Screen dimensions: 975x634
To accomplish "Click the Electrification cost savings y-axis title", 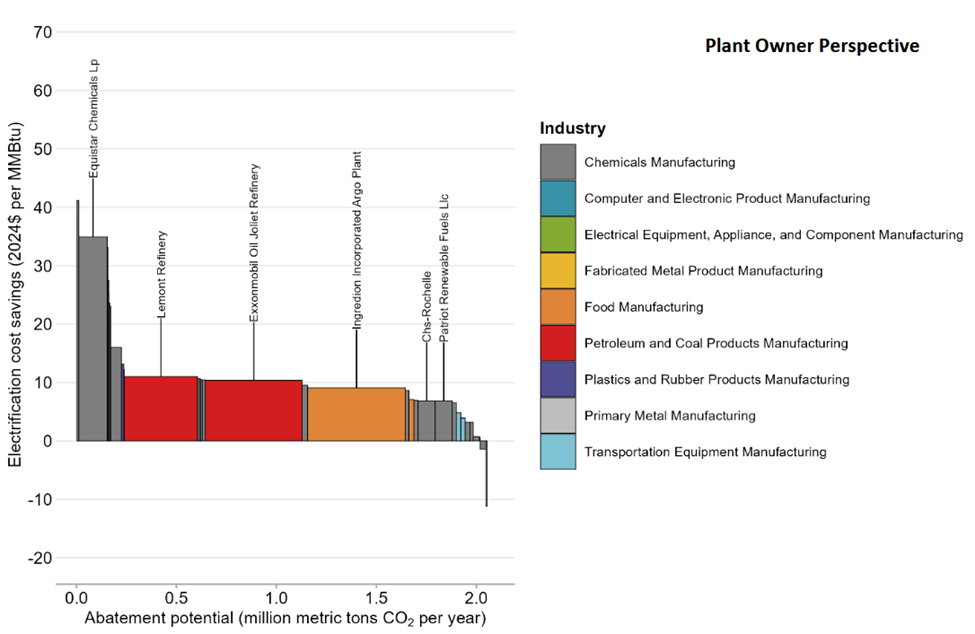I will pos(16,300).
